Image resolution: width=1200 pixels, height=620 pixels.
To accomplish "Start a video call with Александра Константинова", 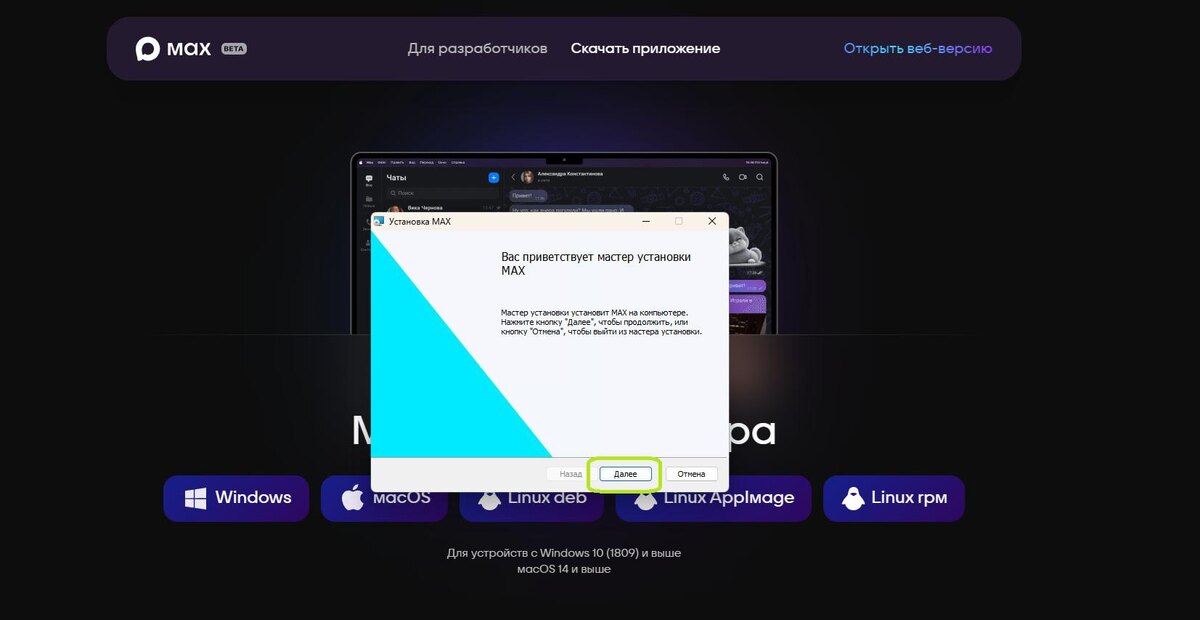I will click(x=743, y=177).
